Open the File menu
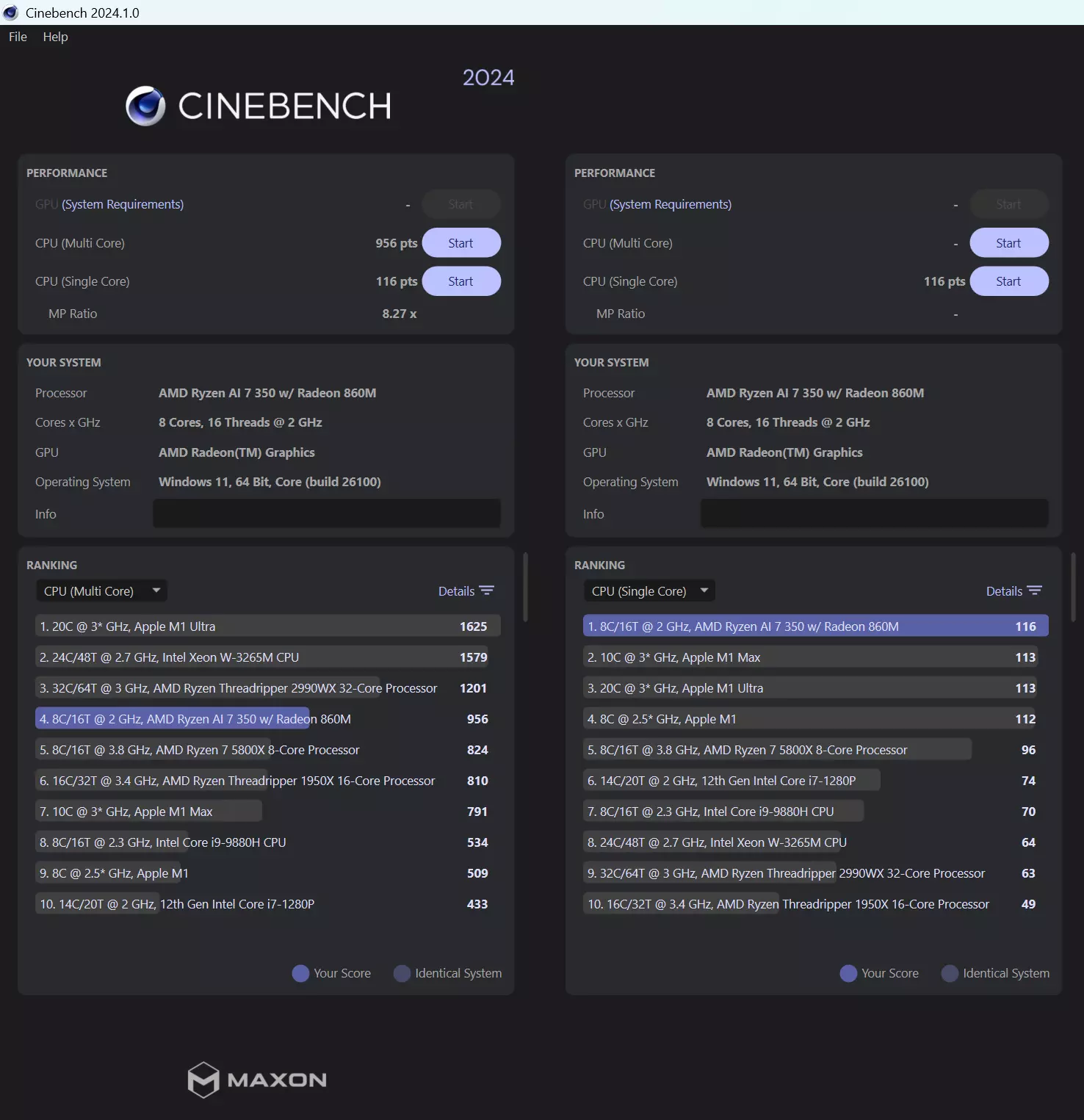The image size is (1084, 1120). pos(18,37)
